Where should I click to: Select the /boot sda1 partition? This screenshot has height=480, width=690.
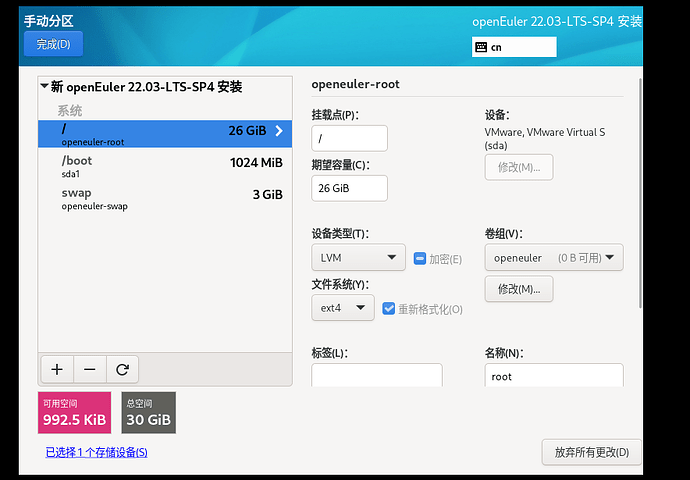pos(165,165)
